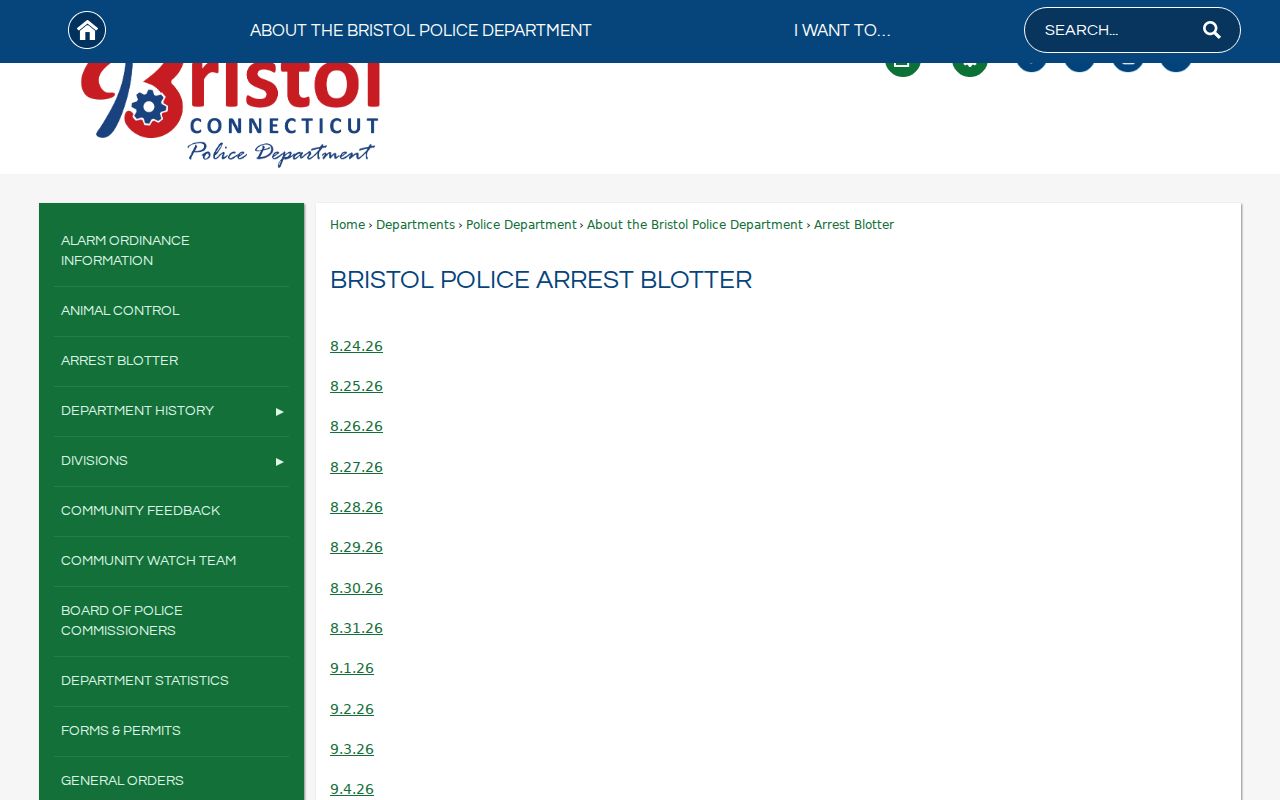Viewport: 1280px width, 800px height.
Task: Expand the Department History submenu arrow
Action: [x=280, y=412]
